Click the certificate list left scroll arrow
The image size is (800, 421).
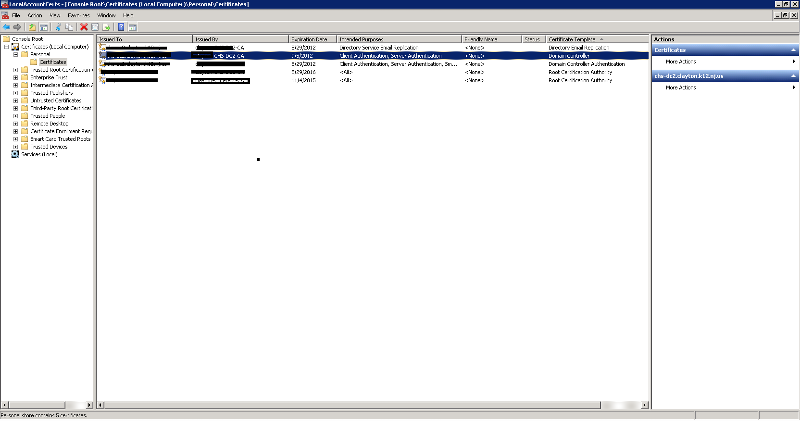click(x=101, y=405)
